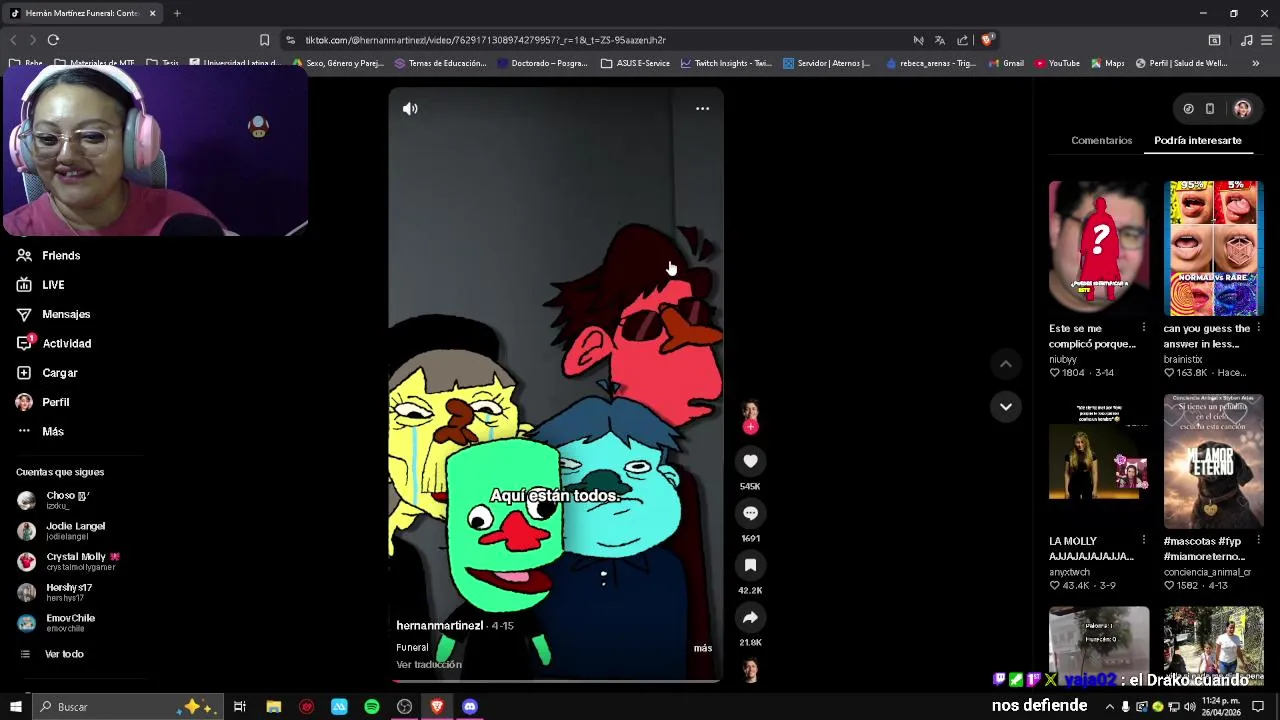Viewport: 1280px width, 720px height.
Task: Open LIVE in the TikTok sidebar
Action: [x=53, y=285]
